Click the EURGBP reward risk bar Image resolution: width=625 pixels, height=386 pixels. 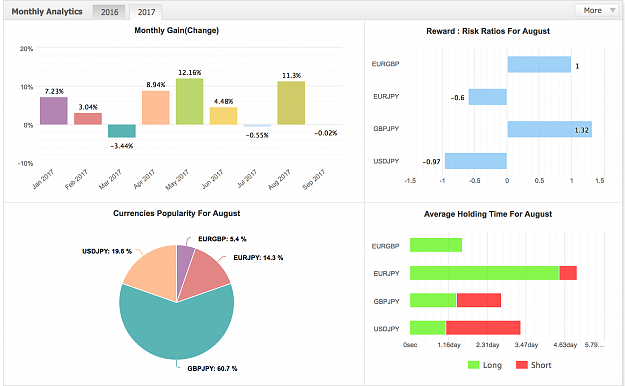pyautogui.click(x=539, y=65)
